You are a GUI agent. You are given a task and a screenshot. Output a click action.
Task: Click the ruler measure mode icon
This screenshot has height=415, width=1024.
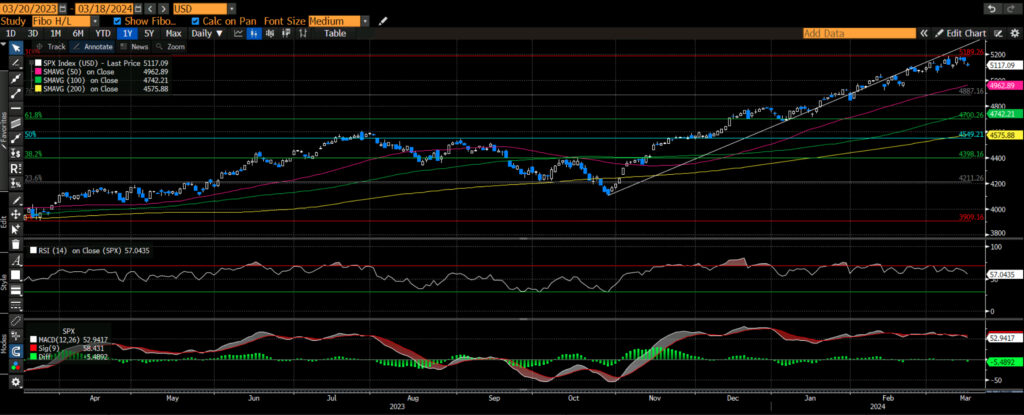(x=15, y=321)
